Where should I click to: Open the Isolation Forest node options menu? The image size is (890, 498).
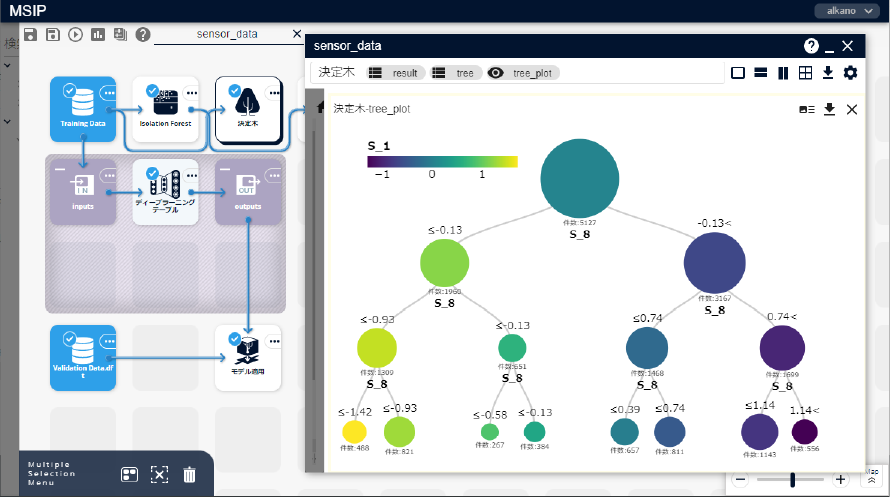[191, 92]
